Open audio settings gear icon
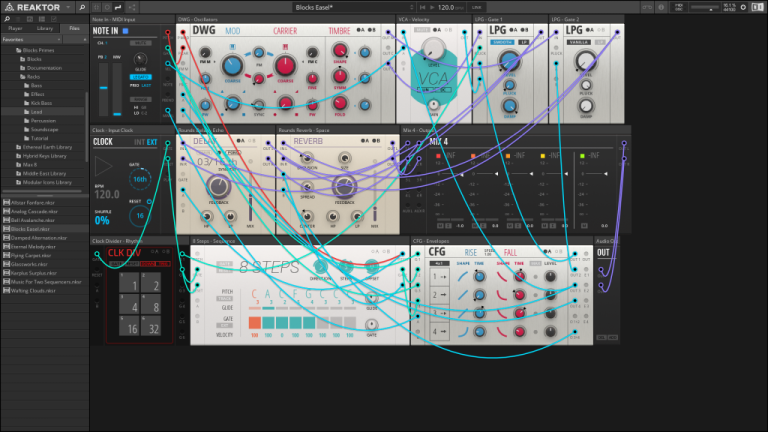Viewport: 768px width, 432px height. pyautogui.click(x=743, y=7)
